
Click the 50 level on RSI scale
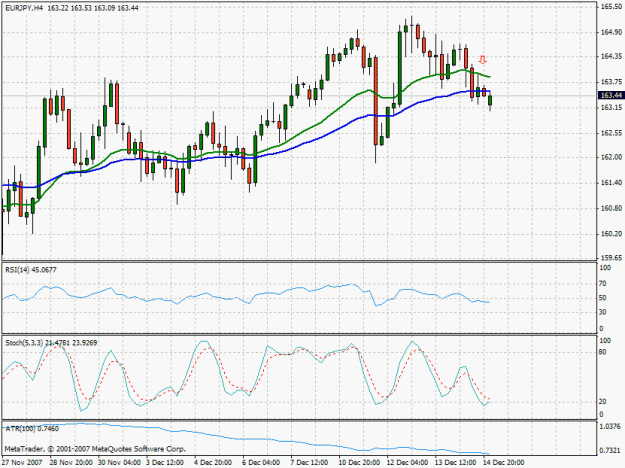point(603,298)
